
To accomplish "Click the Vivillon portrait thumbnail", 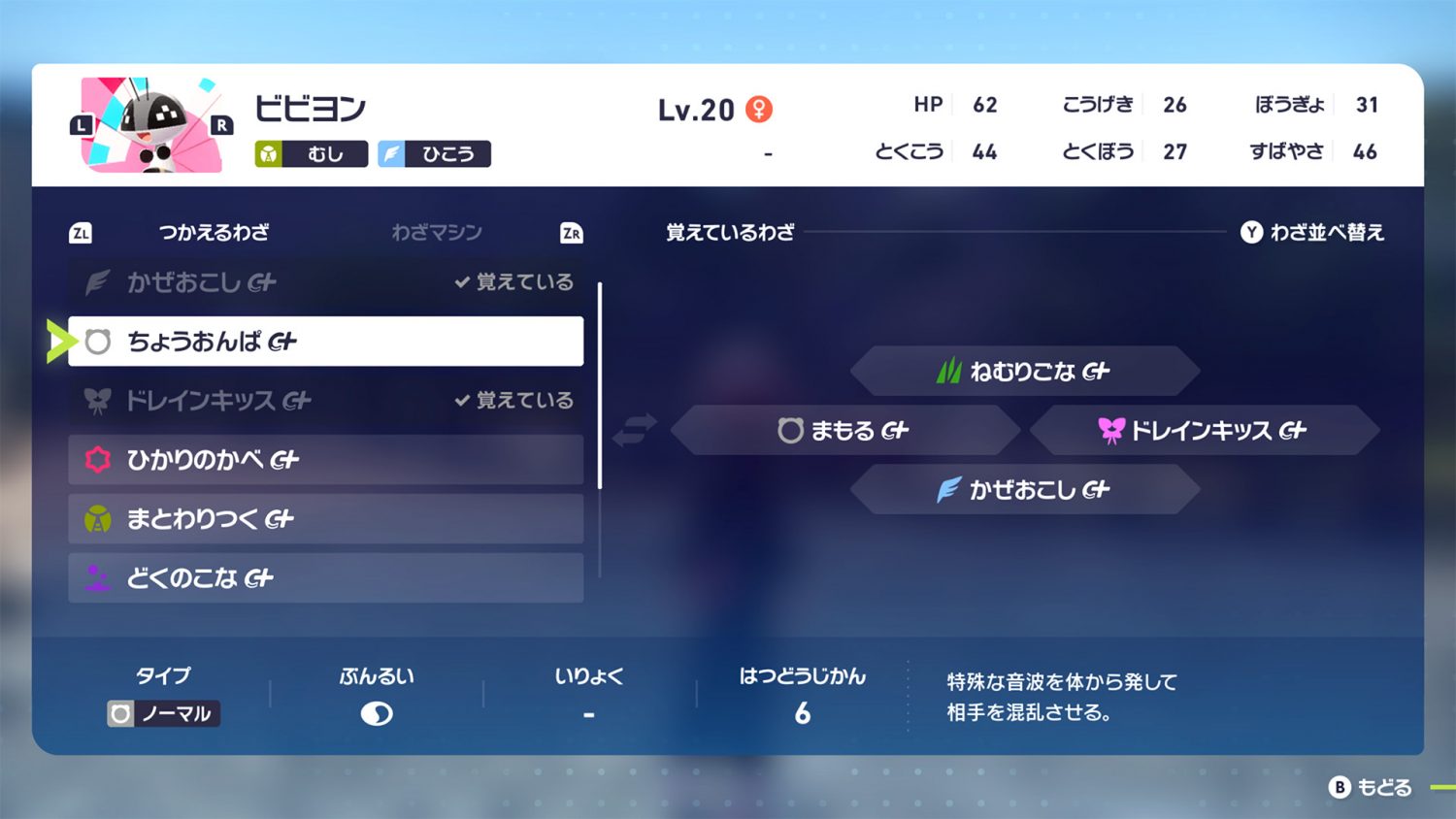I will (x=151, y=125).
